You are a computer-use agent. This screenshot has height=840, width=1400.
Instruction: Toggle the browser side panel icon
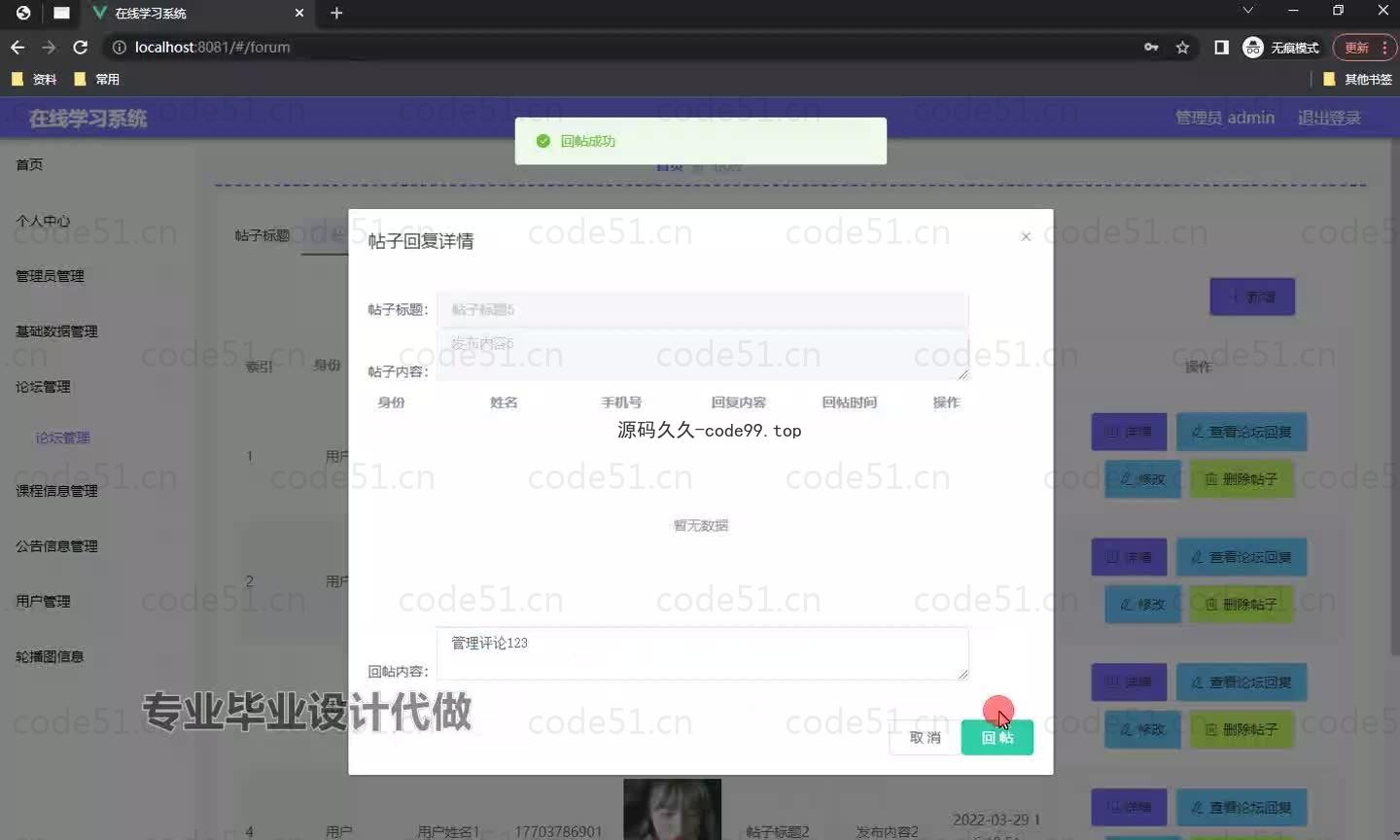click(1221, 47)
